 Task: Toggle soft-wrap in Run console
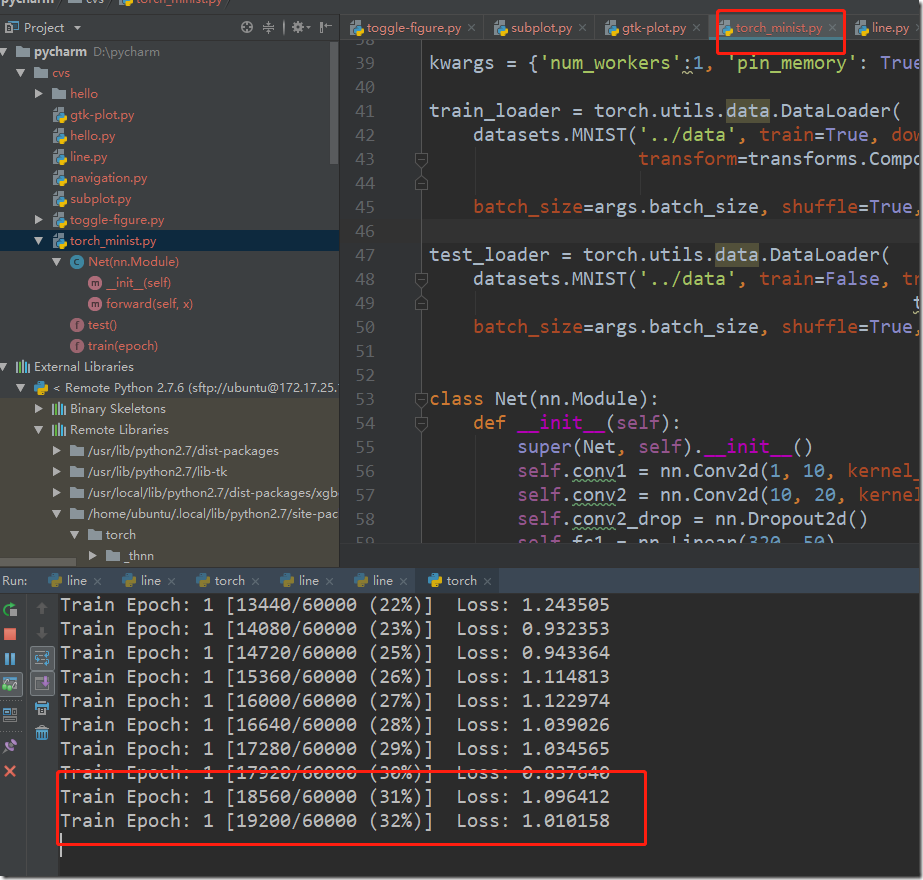pos(42,658)
